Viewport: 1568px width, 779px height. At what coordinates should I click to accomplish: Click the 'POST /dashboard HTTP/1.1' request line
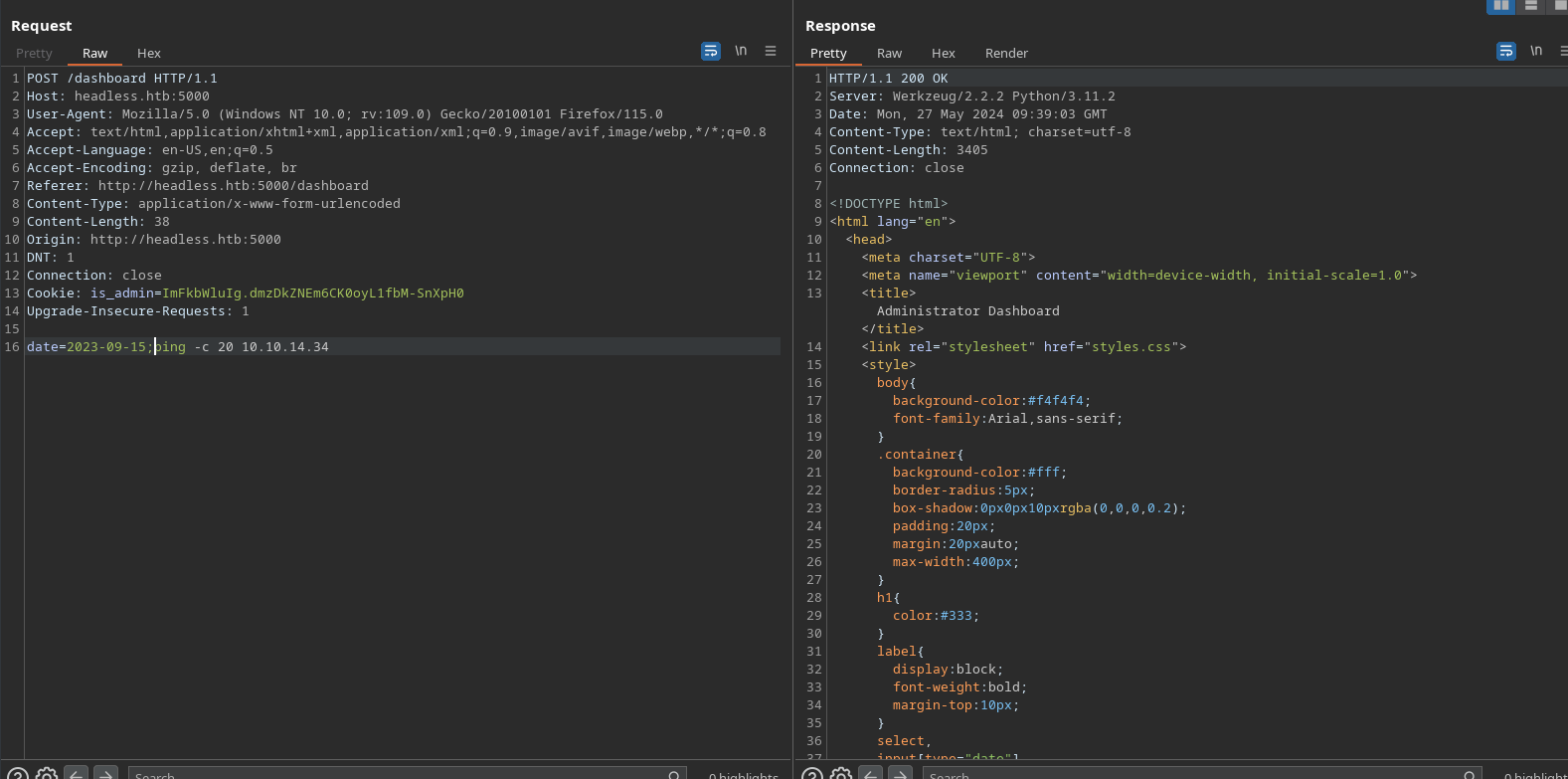point(121,79)
